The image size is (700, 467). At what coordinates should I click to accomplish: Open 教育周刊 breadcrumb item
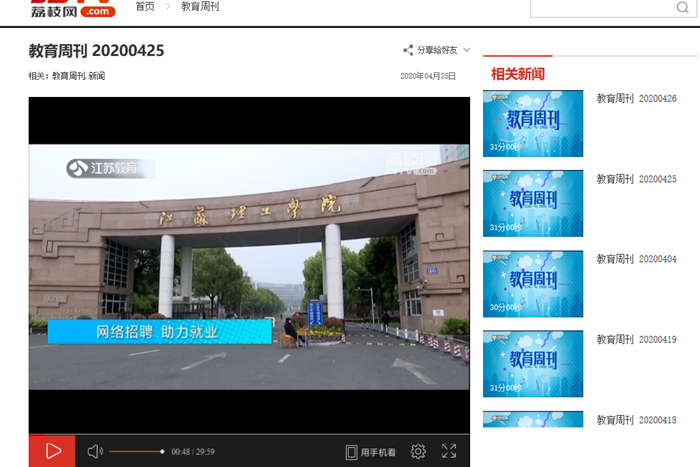202,7
